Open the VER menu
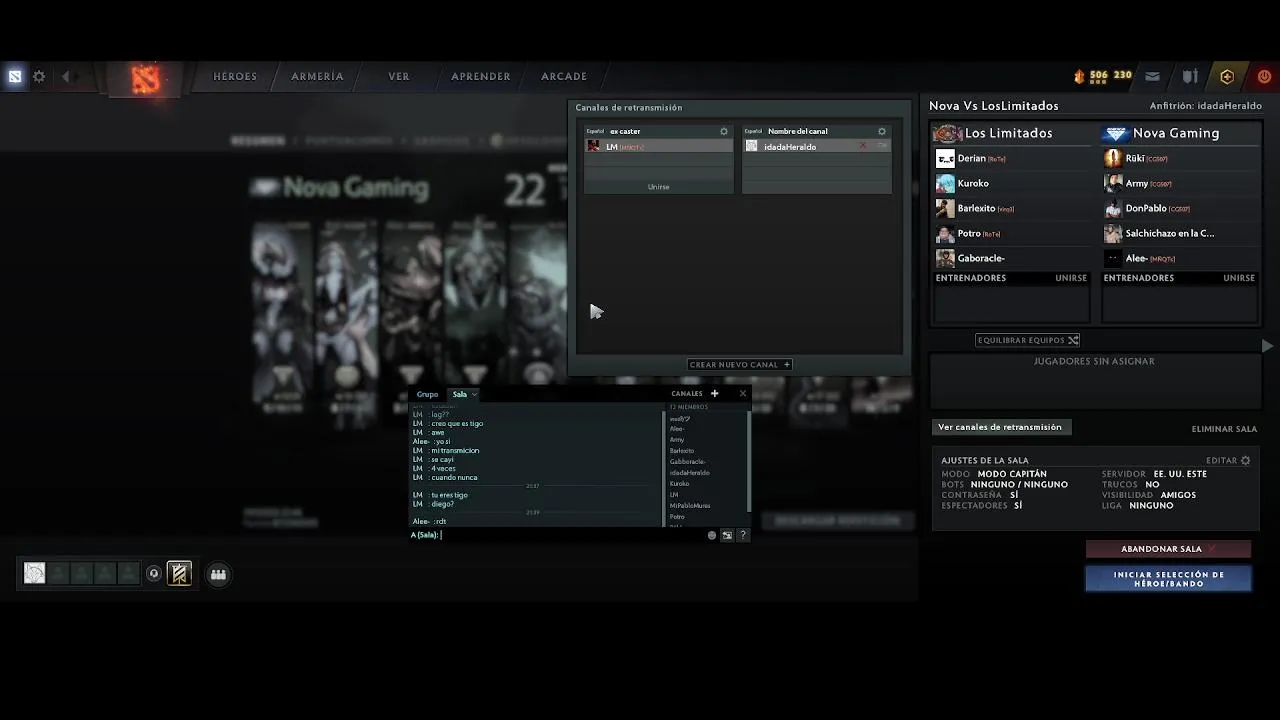This screenshot has height=720, width=1280. tap(399, 76)
